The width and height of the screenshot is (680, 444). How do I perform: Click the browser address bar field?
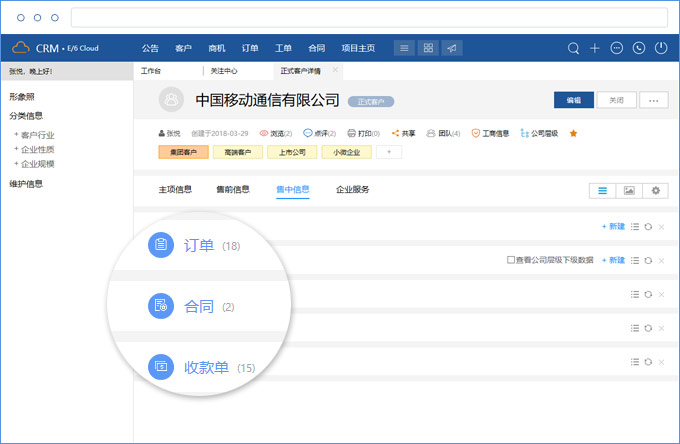369,18
